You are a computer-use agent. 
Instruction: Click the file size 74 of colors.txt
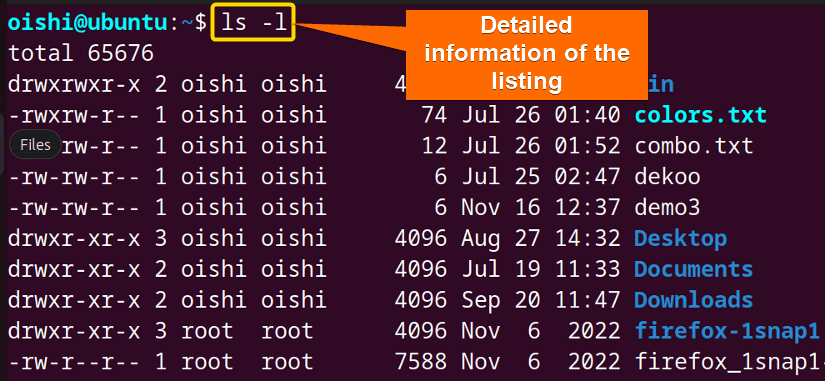click(x=434, y=115)
